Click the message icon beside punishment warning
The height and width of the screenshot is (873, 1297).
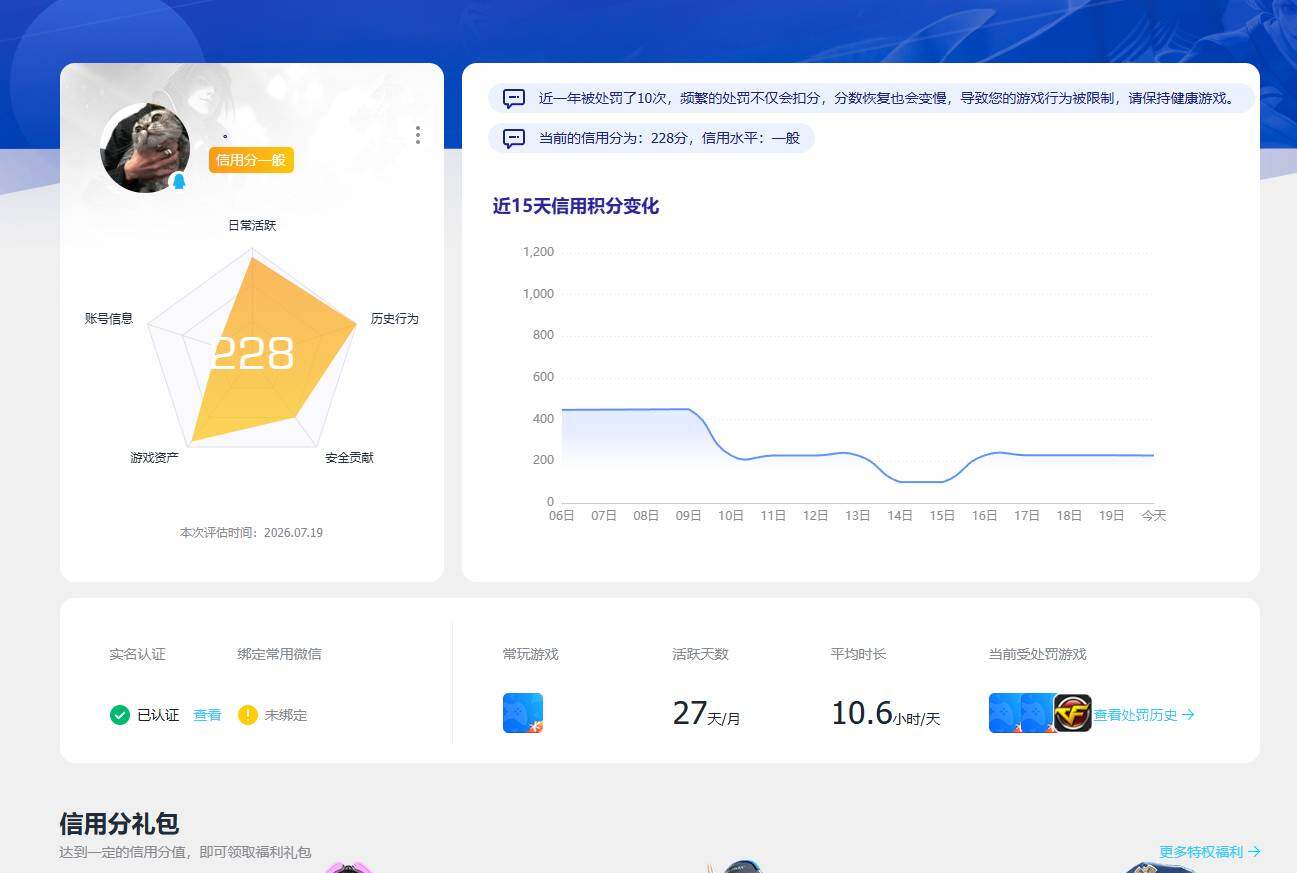(514, 99)
